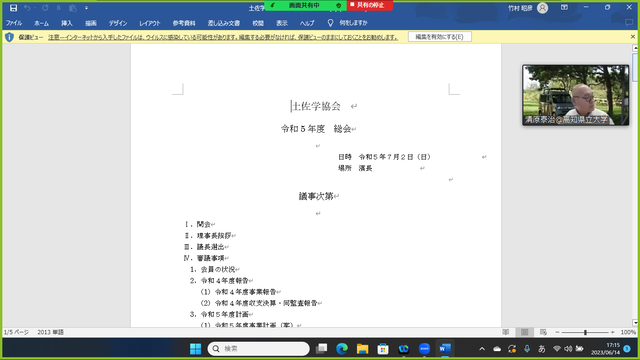
Task: Click the Save icon in quick access toolbar
Action: tap(13, 8)
